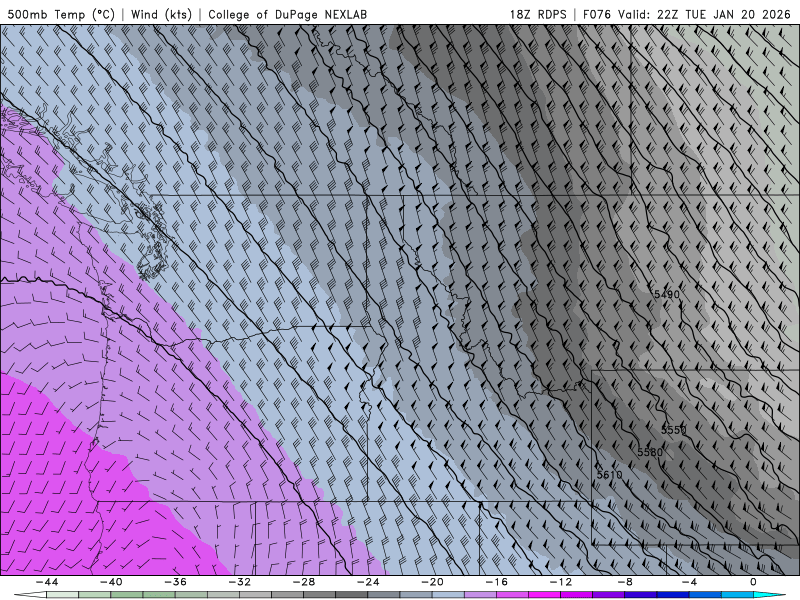Image resolution: width=800 pixels, height=600 pixels.
Task: Click the white arrow start of colorbar
Action: tap(30, 595)
